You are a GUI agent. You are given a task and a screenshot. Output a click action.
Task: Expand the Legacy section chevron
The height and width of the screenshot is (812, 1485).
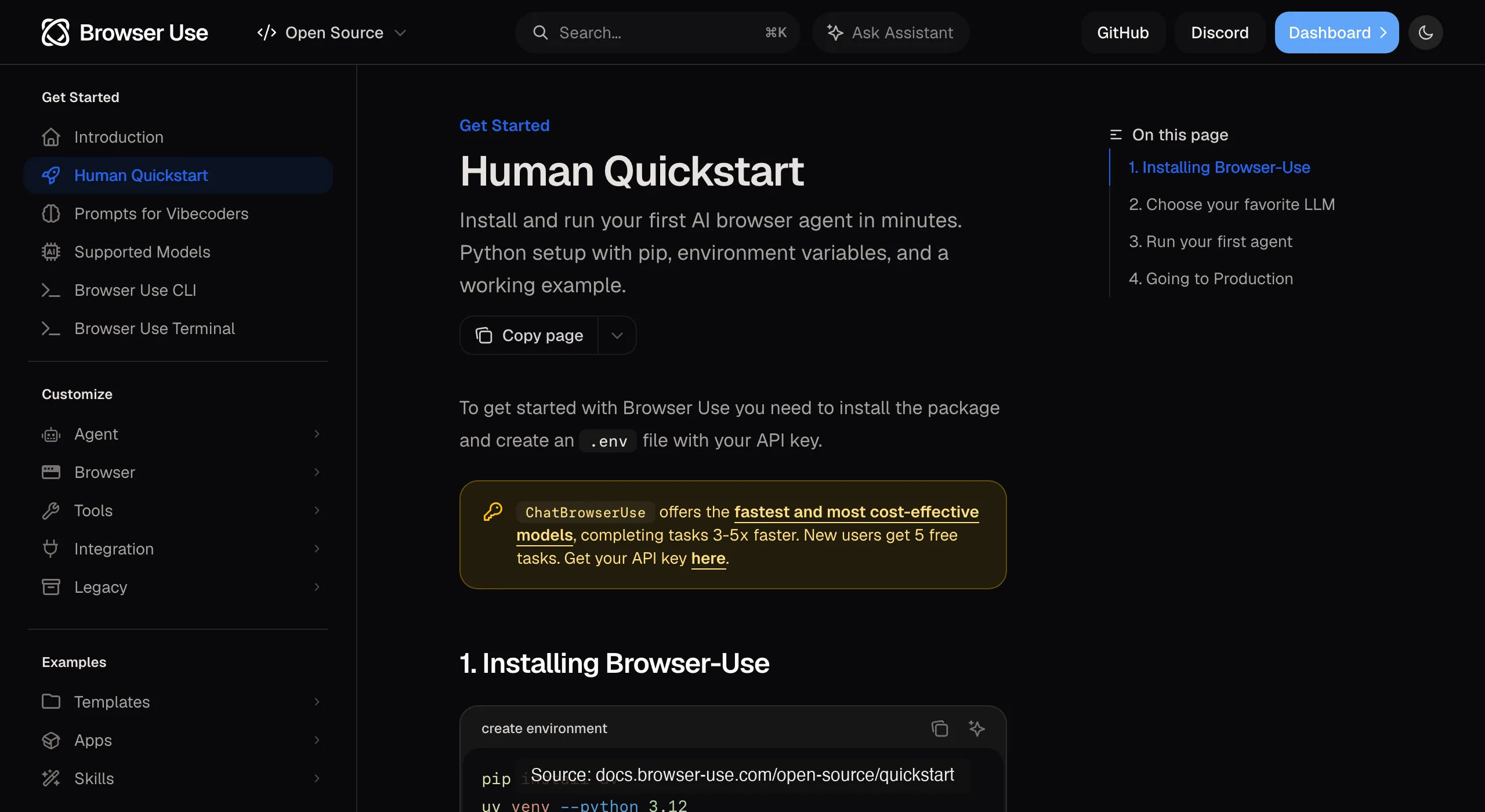317,587
